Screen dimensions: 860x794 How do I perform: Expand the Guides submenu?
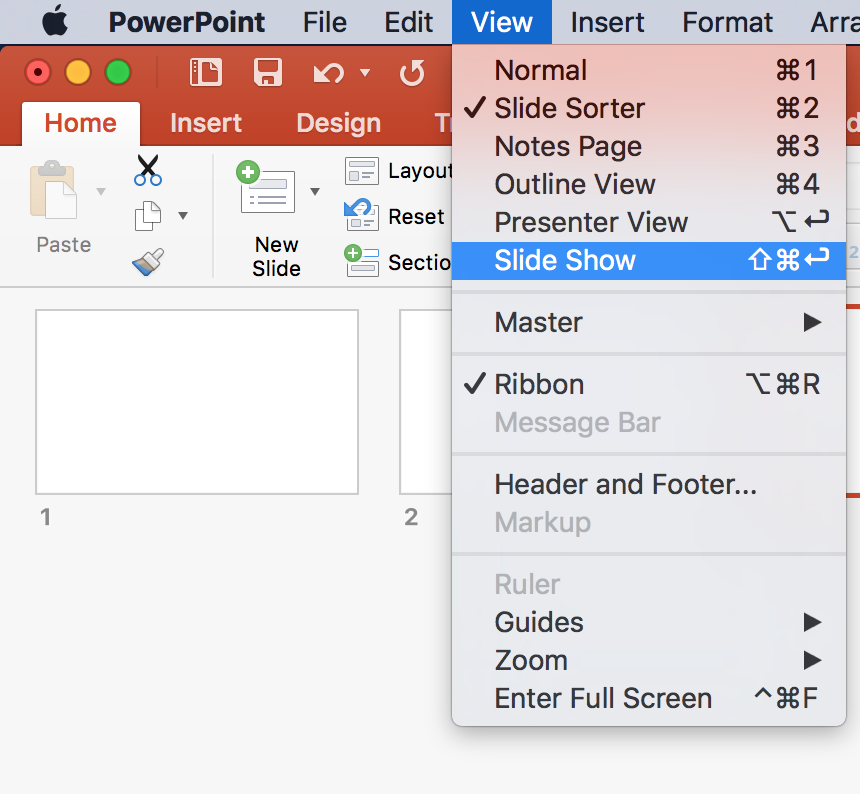tap(649, 622)
